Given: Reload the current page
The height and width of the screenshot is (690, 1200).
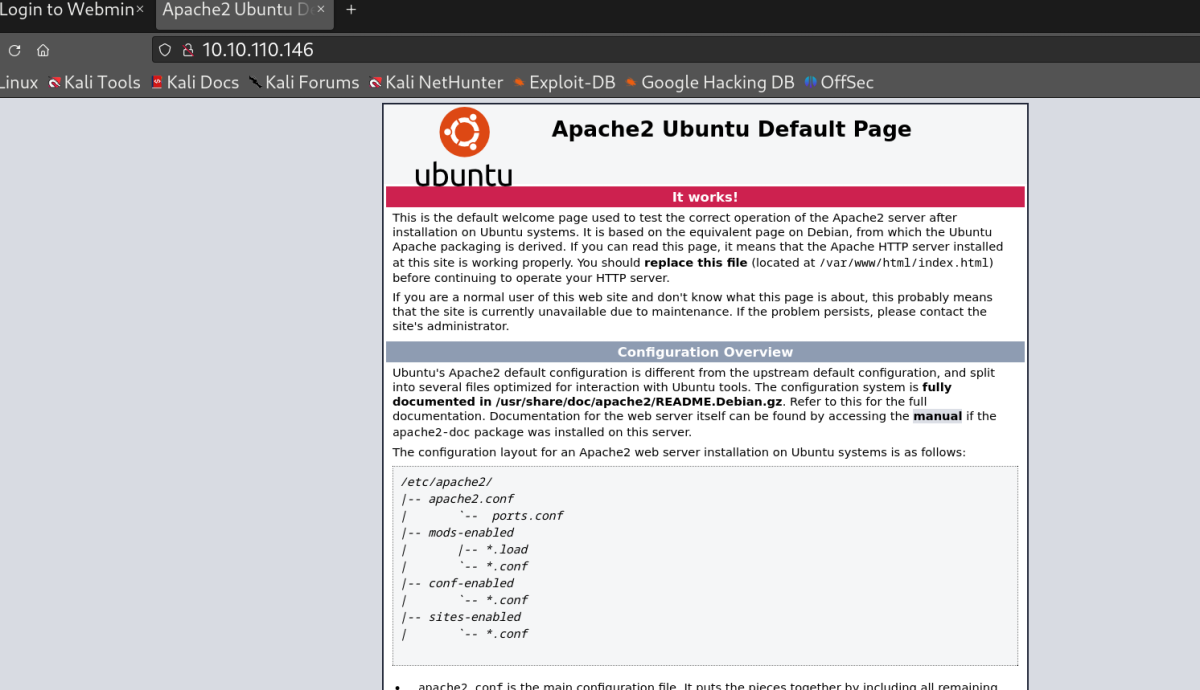Looking at the screenshot, I should 14,50.
